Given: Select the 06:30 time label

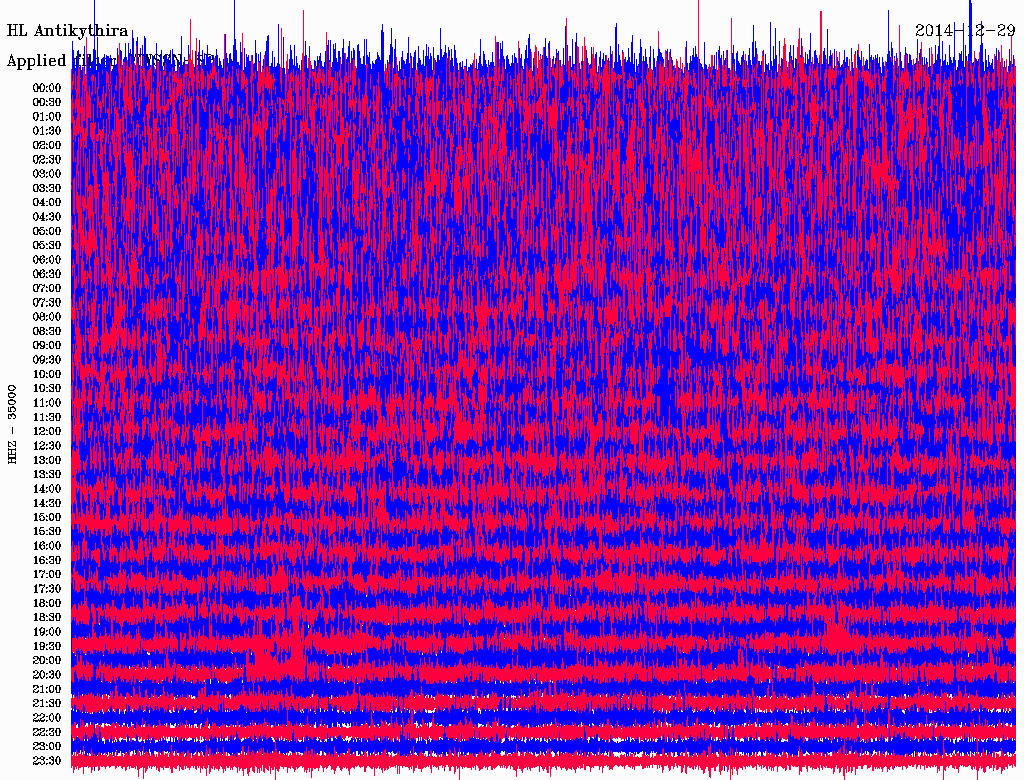Looking at the screenshot, I should (x=47, y=274).
